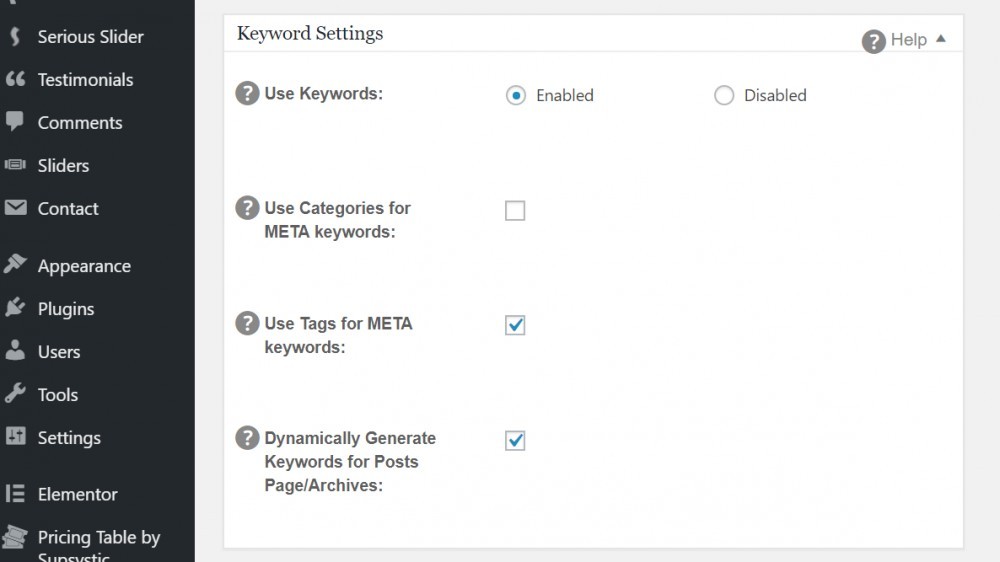The height and width of the screenshot is (562, 1000).
Task: Click the Contact envelope icon
Action: (15, 208)
